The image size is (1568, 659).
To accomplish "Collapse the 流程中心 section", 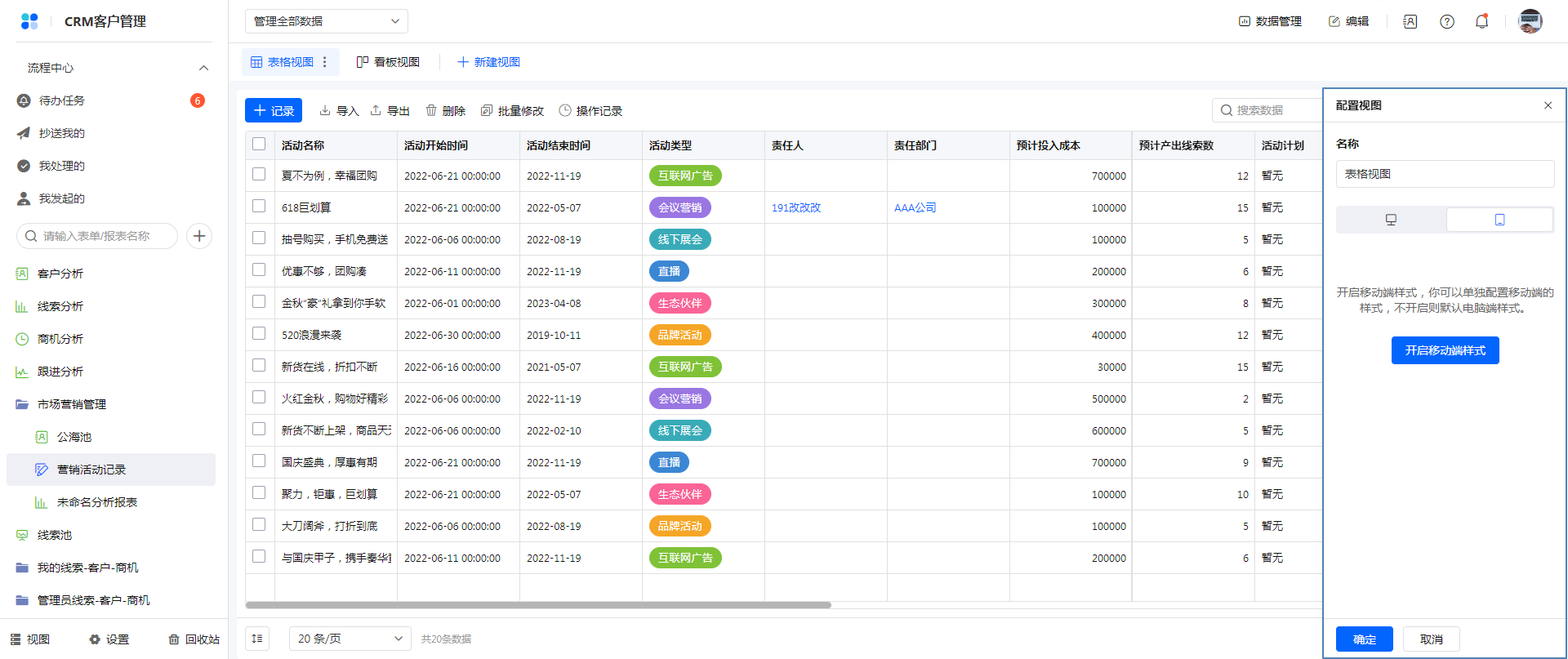I will (203, 68).
